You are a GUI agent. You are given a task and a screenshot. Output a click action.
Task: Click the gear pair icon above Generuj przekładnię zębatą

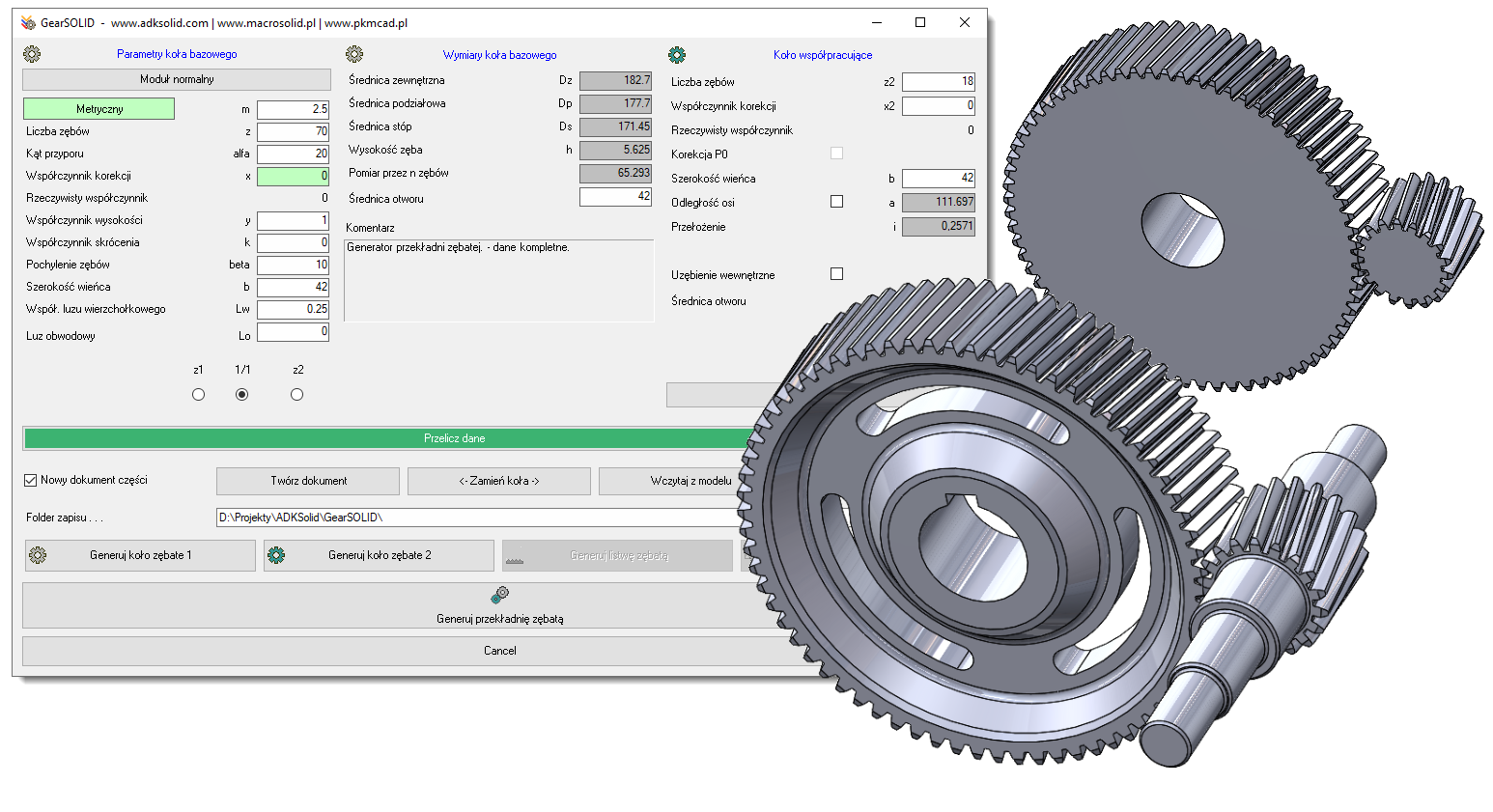pyautogui.click(x=499, y=595)
